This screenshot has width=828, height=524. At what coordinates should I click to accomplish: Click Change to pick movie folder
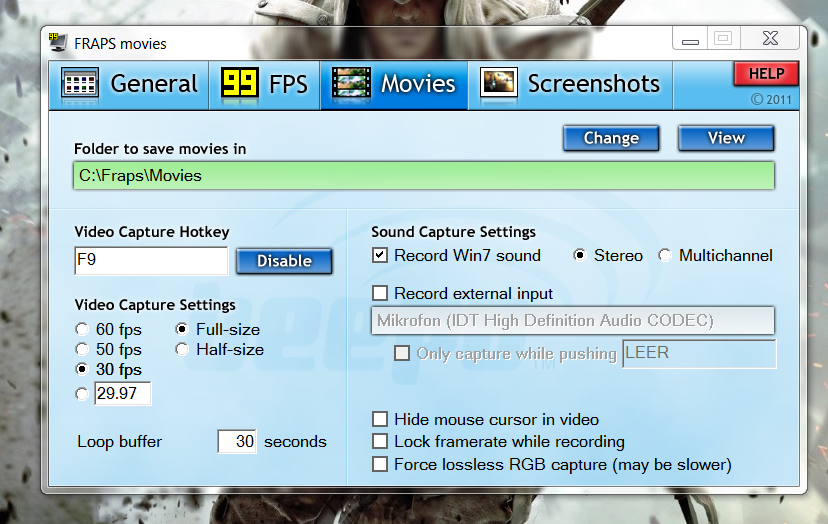[x=611, y=138]
